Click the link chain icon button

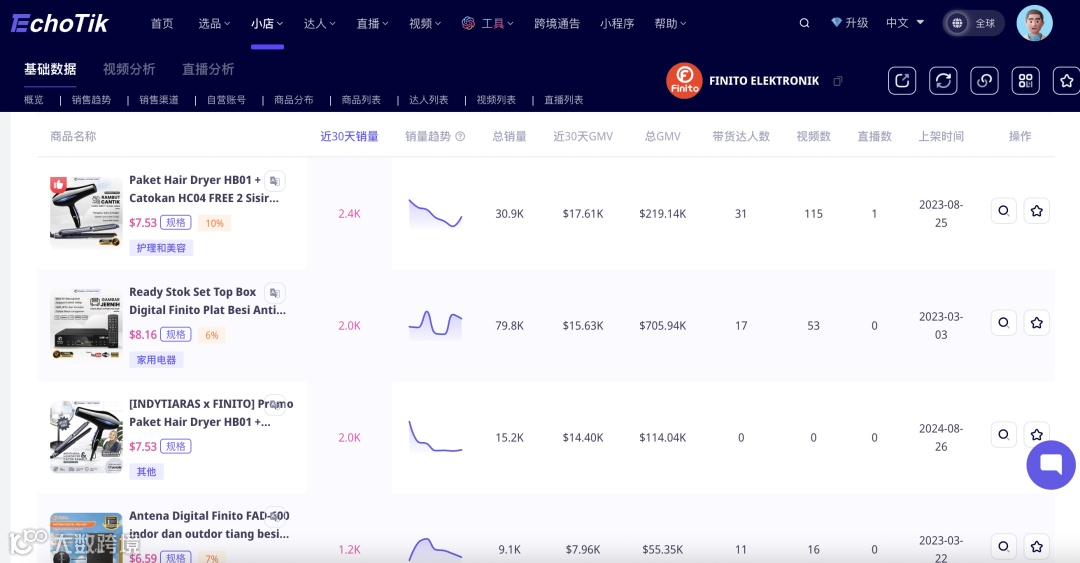coord(984,81)
